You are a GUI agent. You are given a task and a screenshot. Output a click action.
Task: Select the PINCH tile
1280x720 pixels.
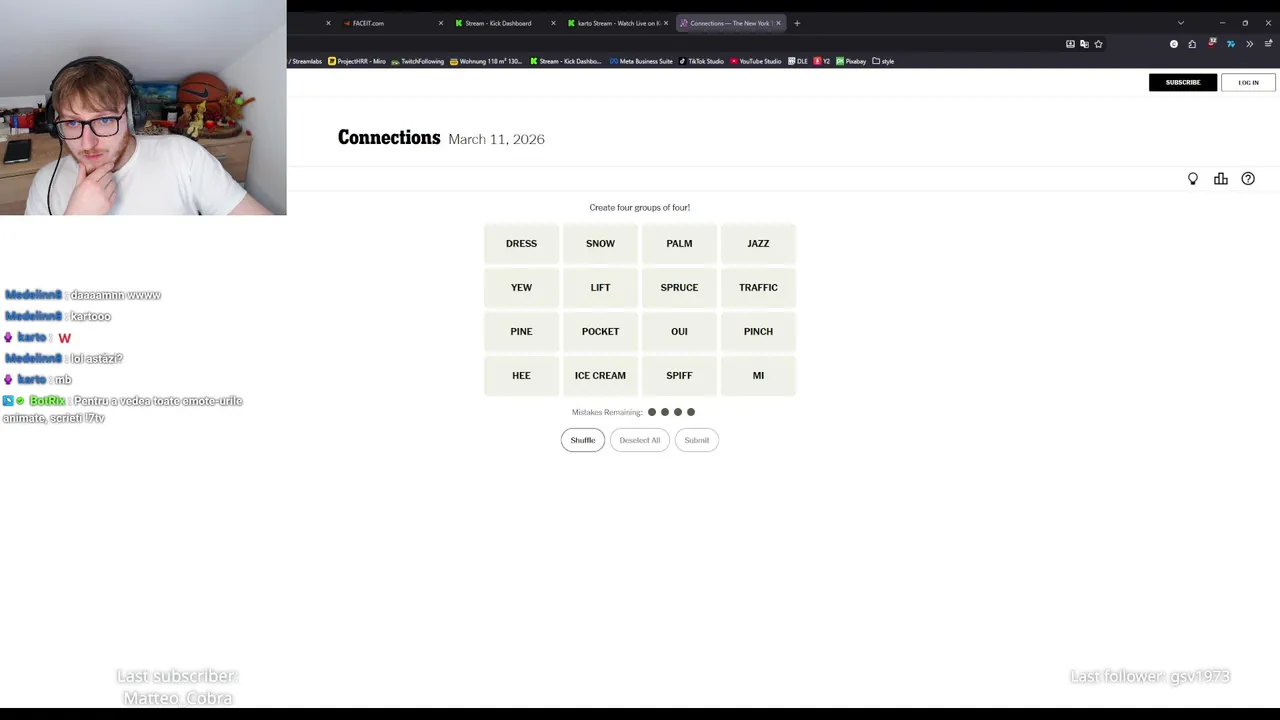[x=758, y=331]
